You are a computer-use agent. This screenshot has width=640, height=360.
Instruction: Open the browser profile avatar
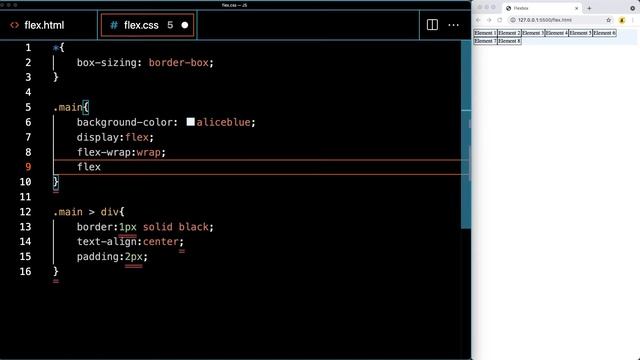[622, 20]
